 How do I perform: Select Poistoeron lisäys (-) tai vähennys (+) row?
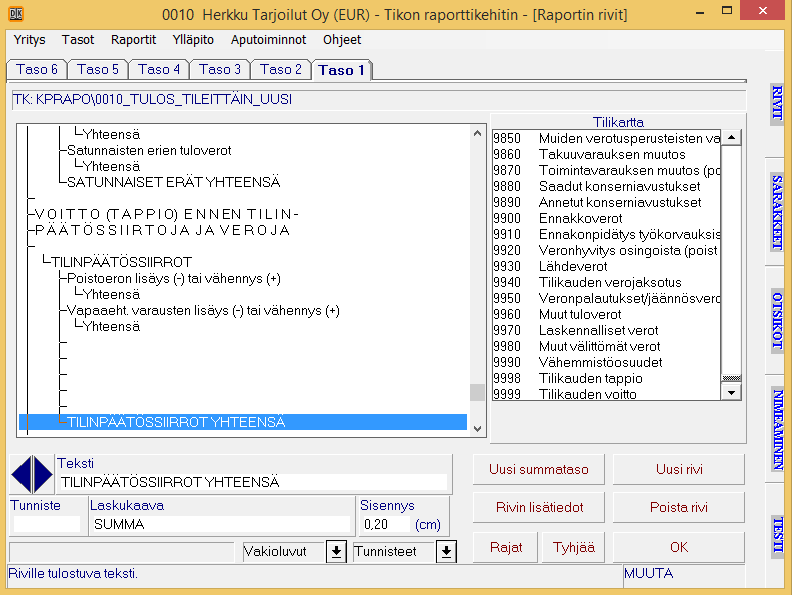pyautogui.click(x=174, y=278)
